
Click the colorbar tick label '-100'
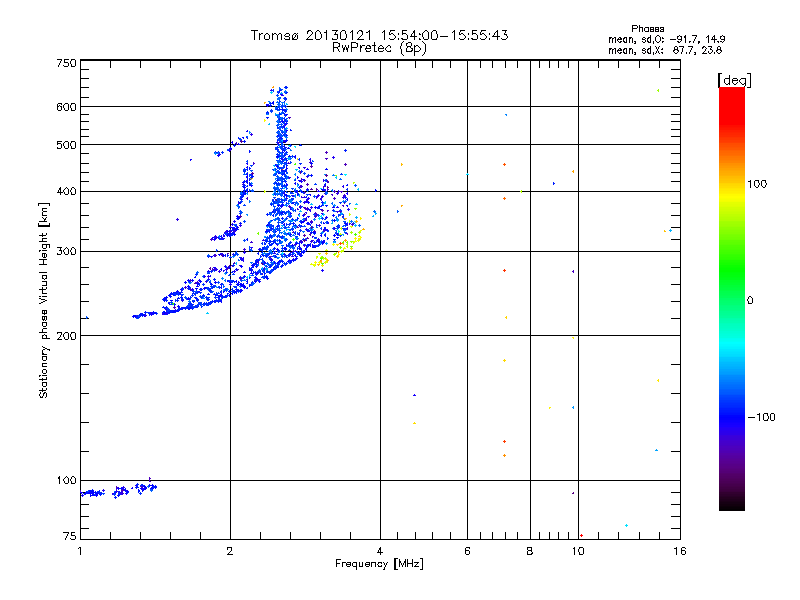pos(761,417)
